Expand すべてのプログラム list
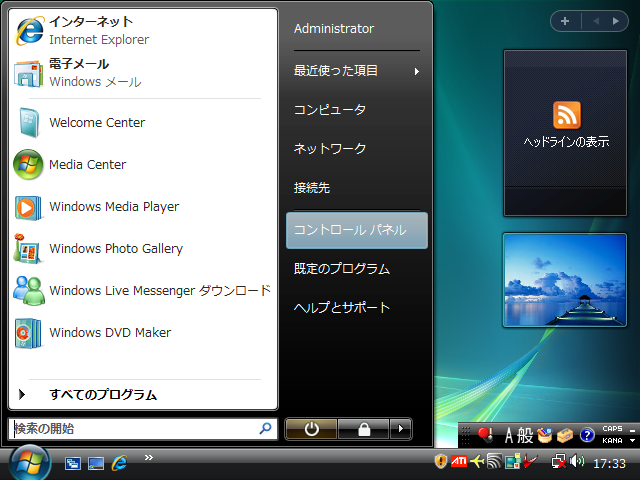 [x=143, y=394]
